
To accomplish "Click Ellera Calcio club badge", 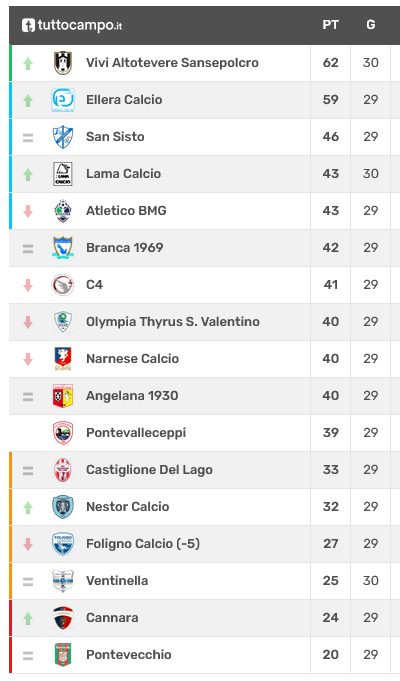I will [x=63, y=99].
